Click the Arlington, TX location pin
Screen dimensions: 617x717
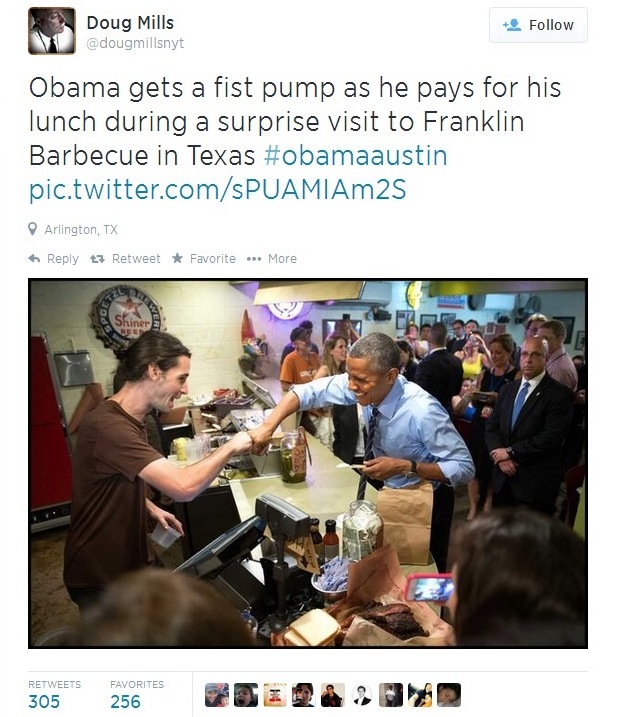point(32,229)
